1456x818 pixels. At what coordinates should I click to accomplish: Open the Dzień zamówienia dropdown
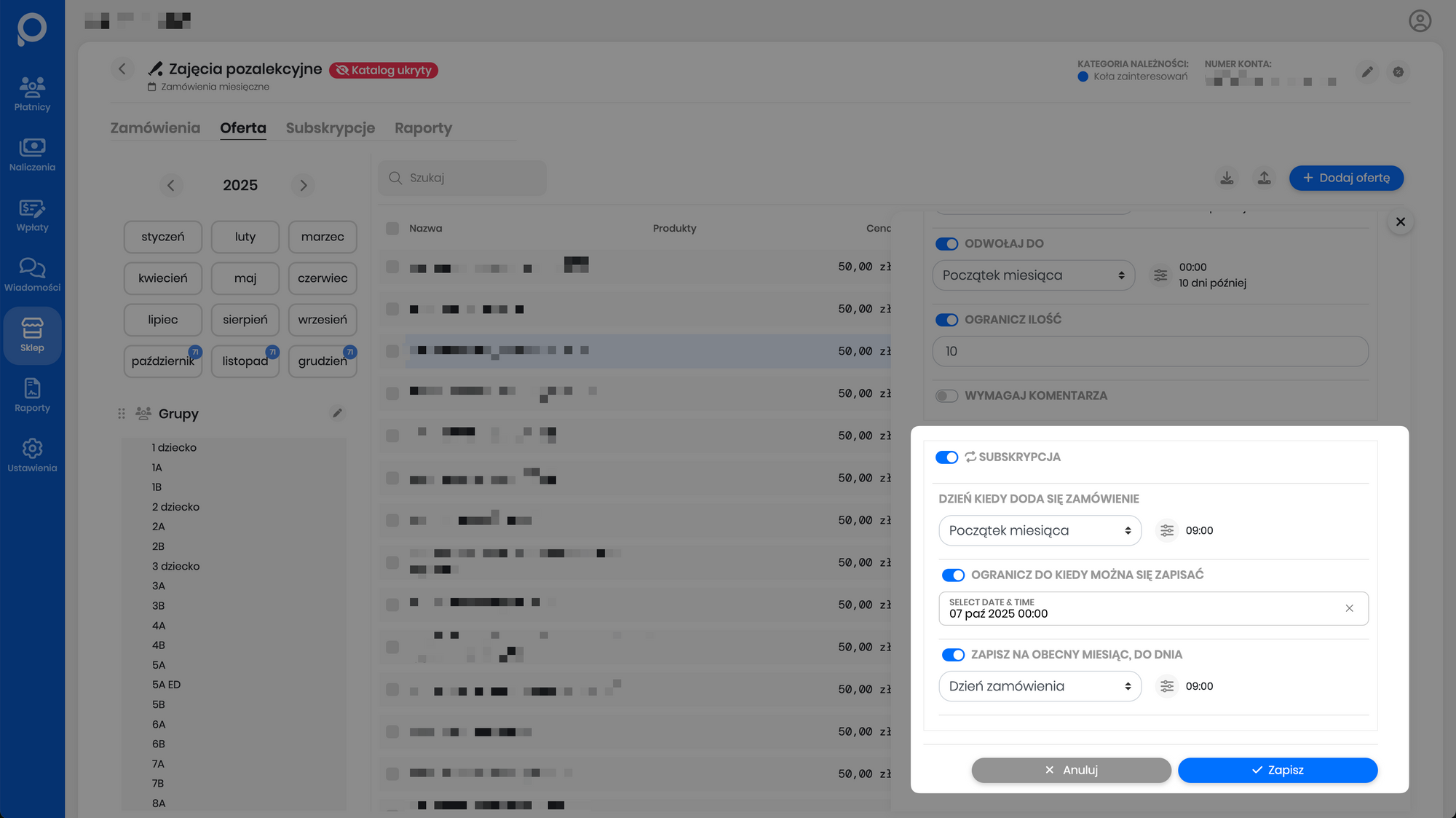(x=1040, y=686)
